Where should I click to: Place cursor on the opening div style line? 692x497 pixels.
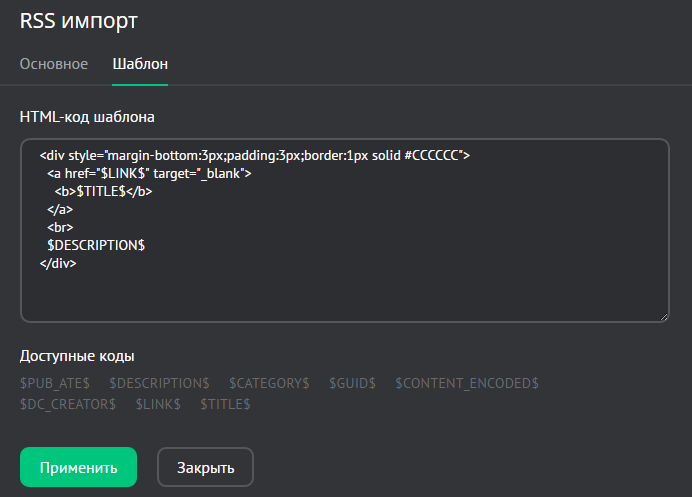coord(255,156)
